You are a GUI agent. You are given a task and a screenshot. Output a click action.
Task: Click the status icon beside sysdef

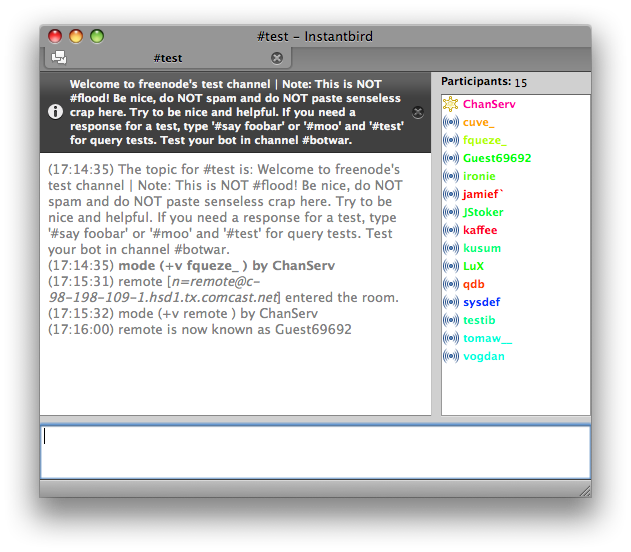[451, 302]
